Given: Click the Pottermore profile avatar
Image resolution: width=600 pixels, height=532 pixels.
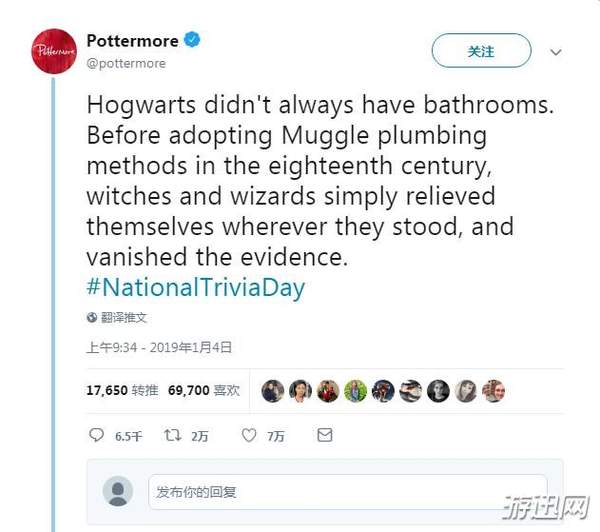Looking at the screenshot, I should pyautogui.click(x=54, y=51).
